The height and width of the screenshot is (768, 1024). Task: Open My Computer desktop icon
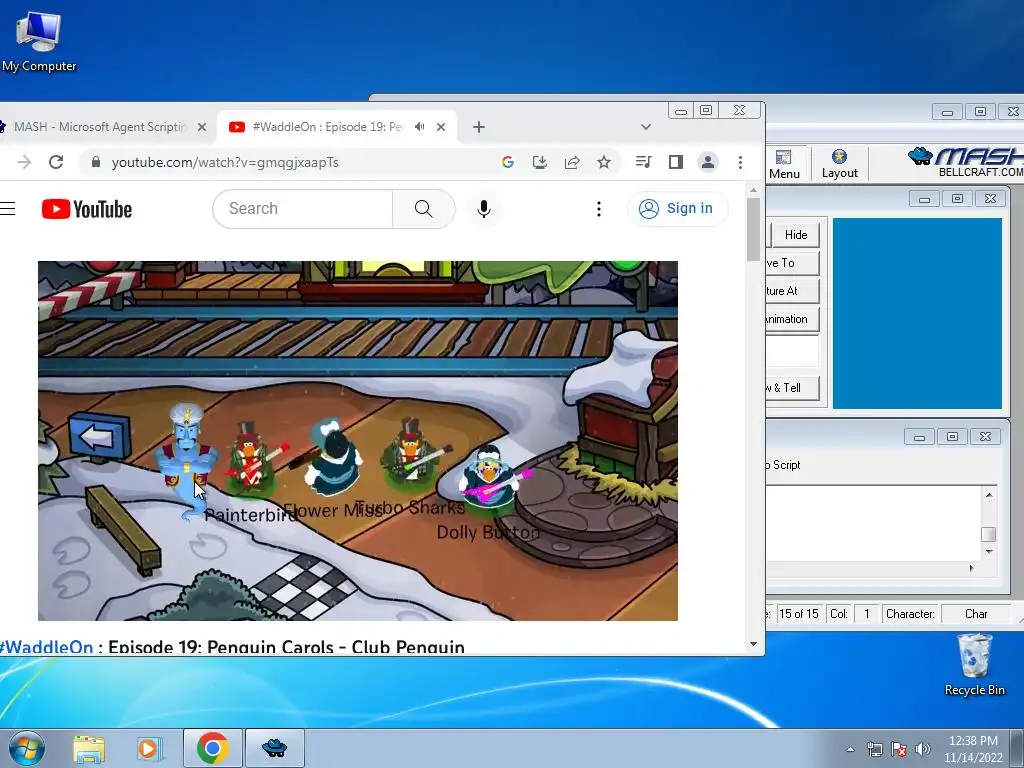point(39,42)
